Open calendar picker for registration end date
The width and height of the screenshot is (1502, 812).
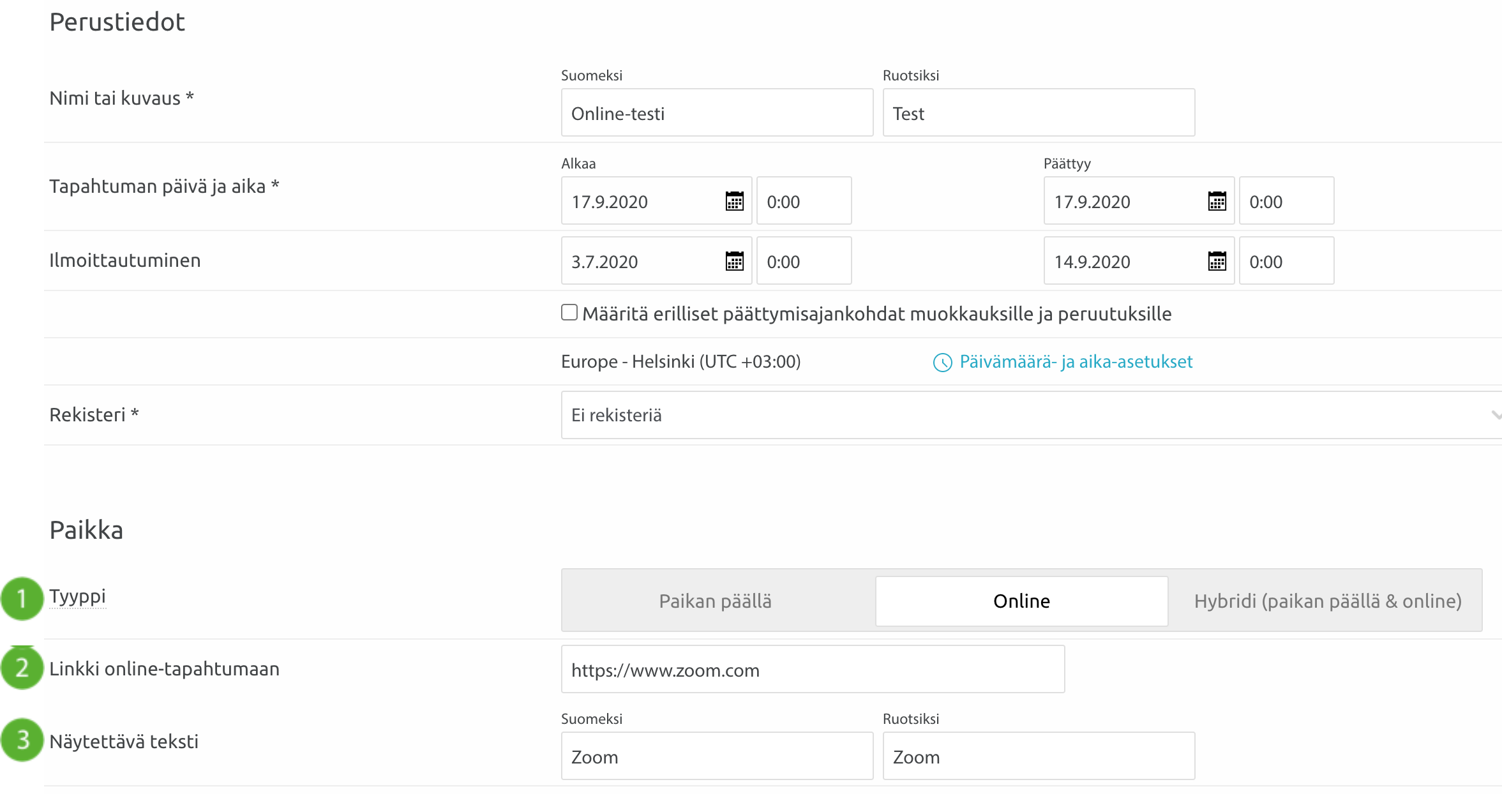(x=1217, y=261)
